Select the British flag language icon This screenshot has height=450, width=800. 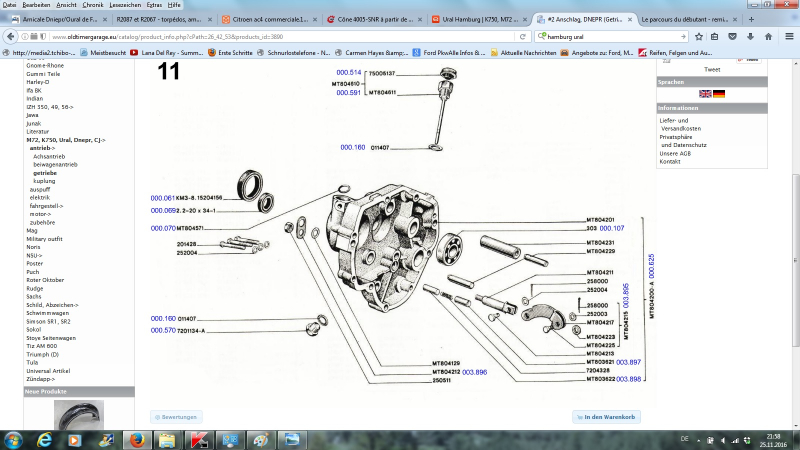click(705, 93)
